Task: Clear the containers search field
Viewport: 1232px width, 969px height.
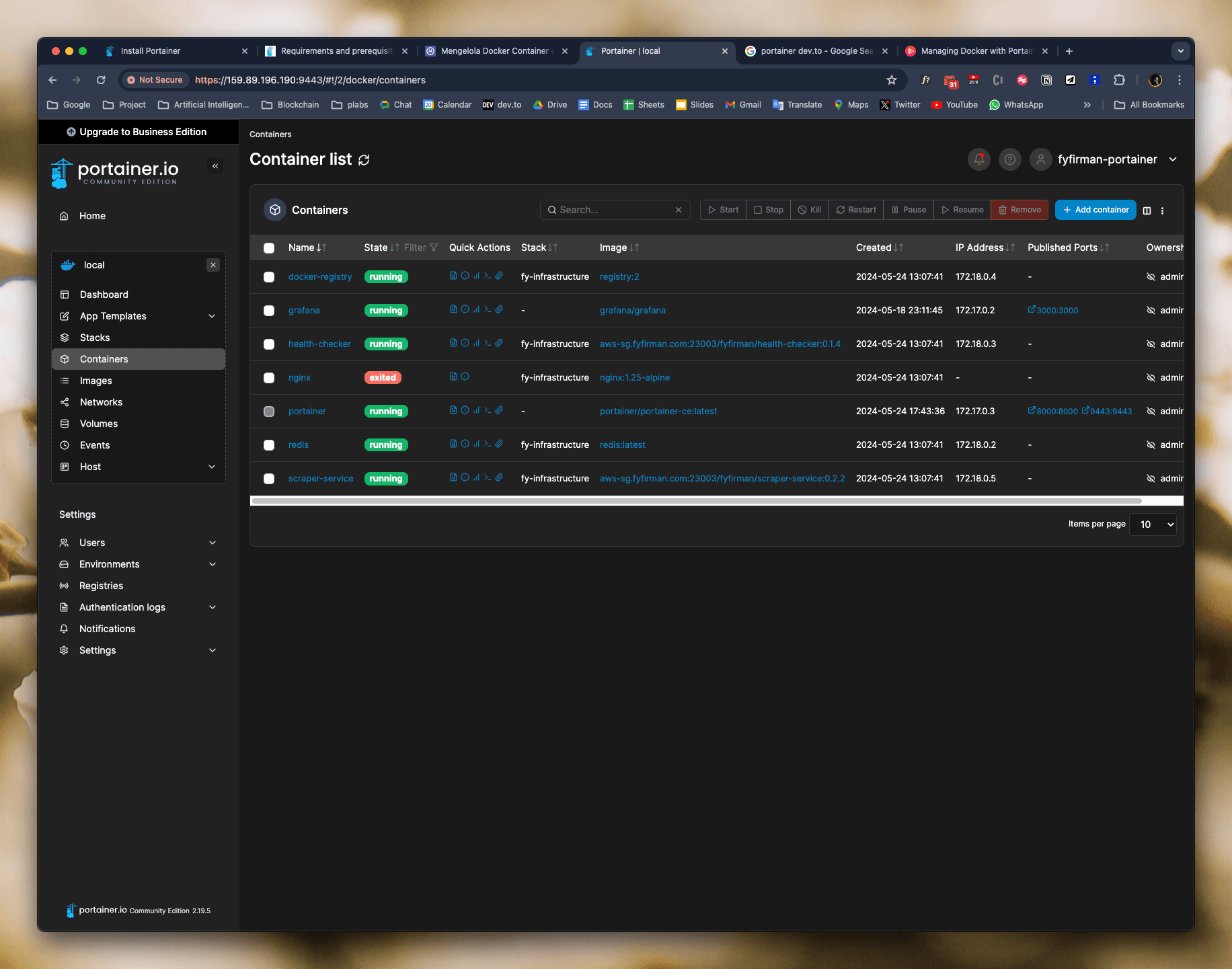Action: tap(679, 210)
